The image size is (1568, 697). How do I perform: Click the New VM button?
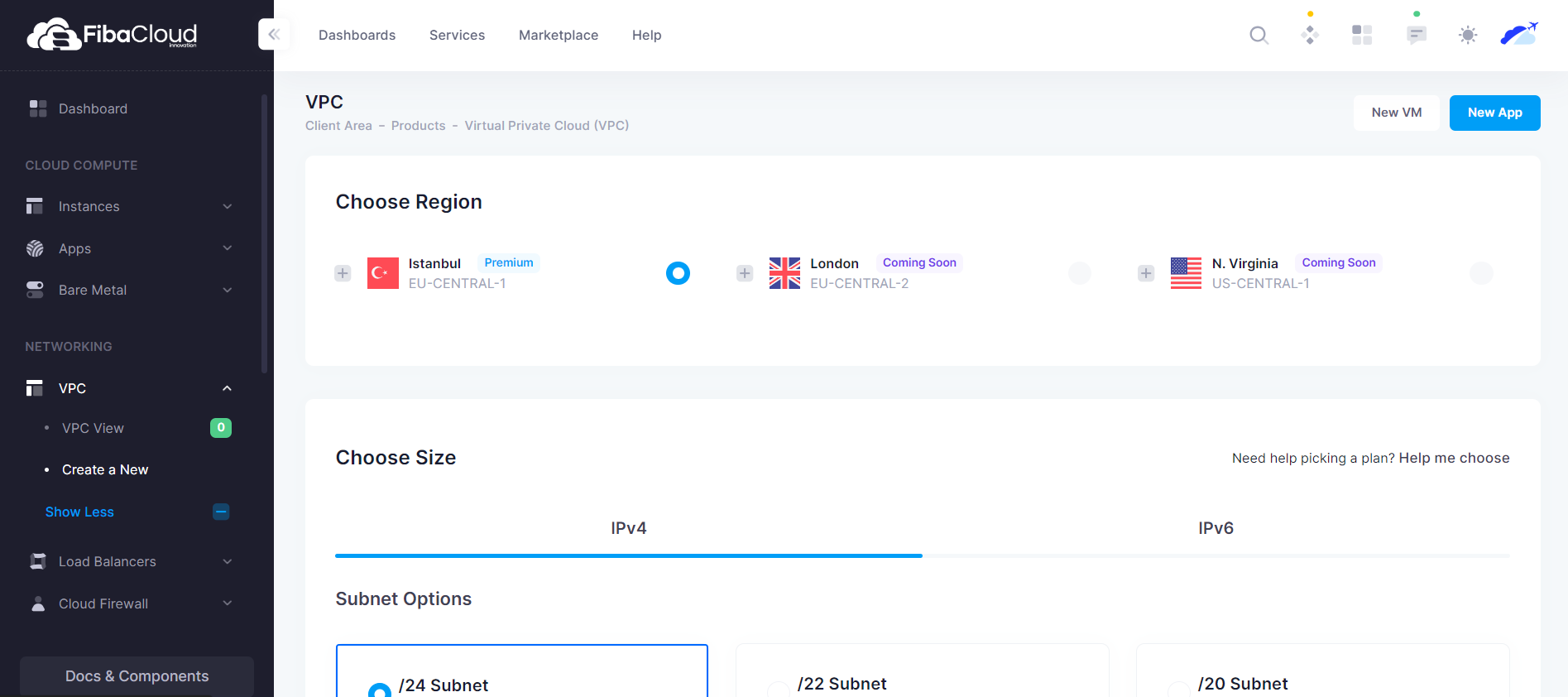(x=1397, y=113)
